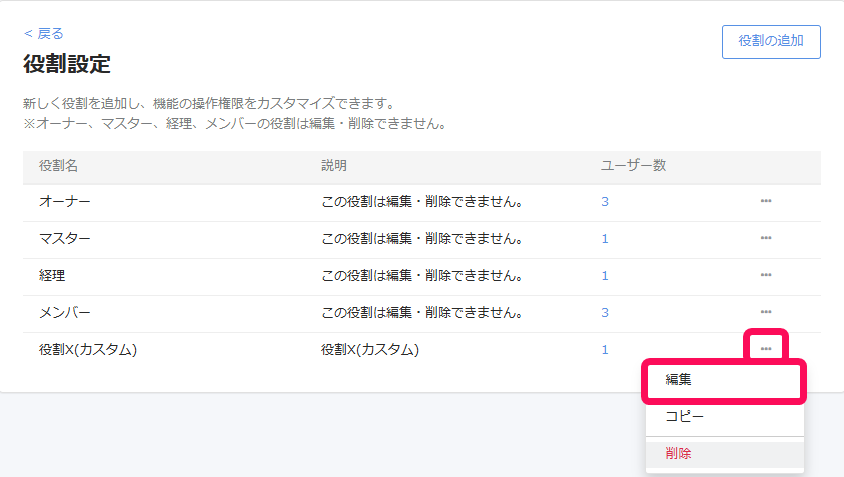
Task: Open user count 1 for 役割X(カスタム)
Action: point(605,349)
